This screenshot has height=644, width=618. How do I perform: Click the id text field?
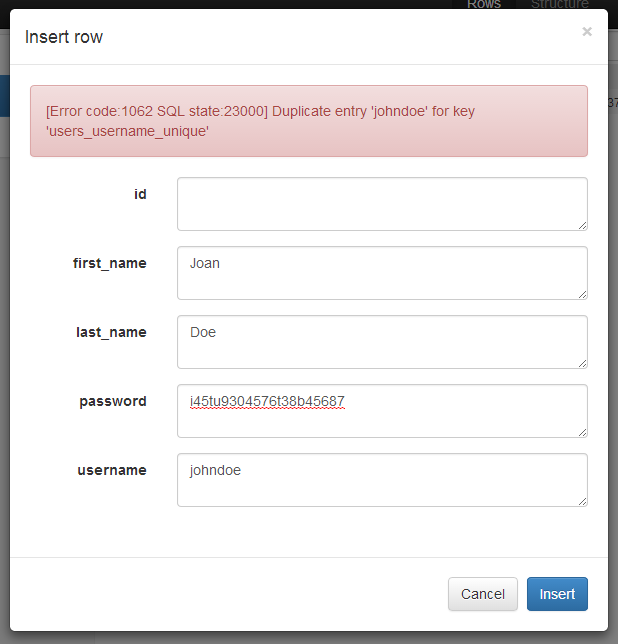coord(382,204)
